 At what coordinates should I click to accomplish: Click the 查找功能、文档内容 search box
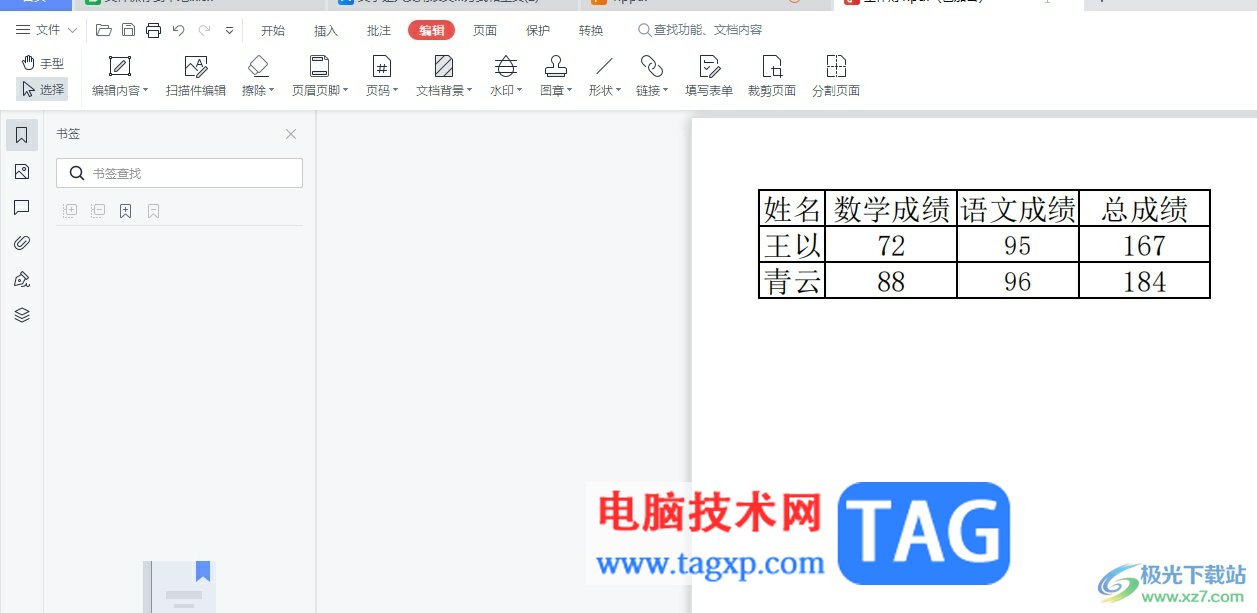[x=700, y=31]
